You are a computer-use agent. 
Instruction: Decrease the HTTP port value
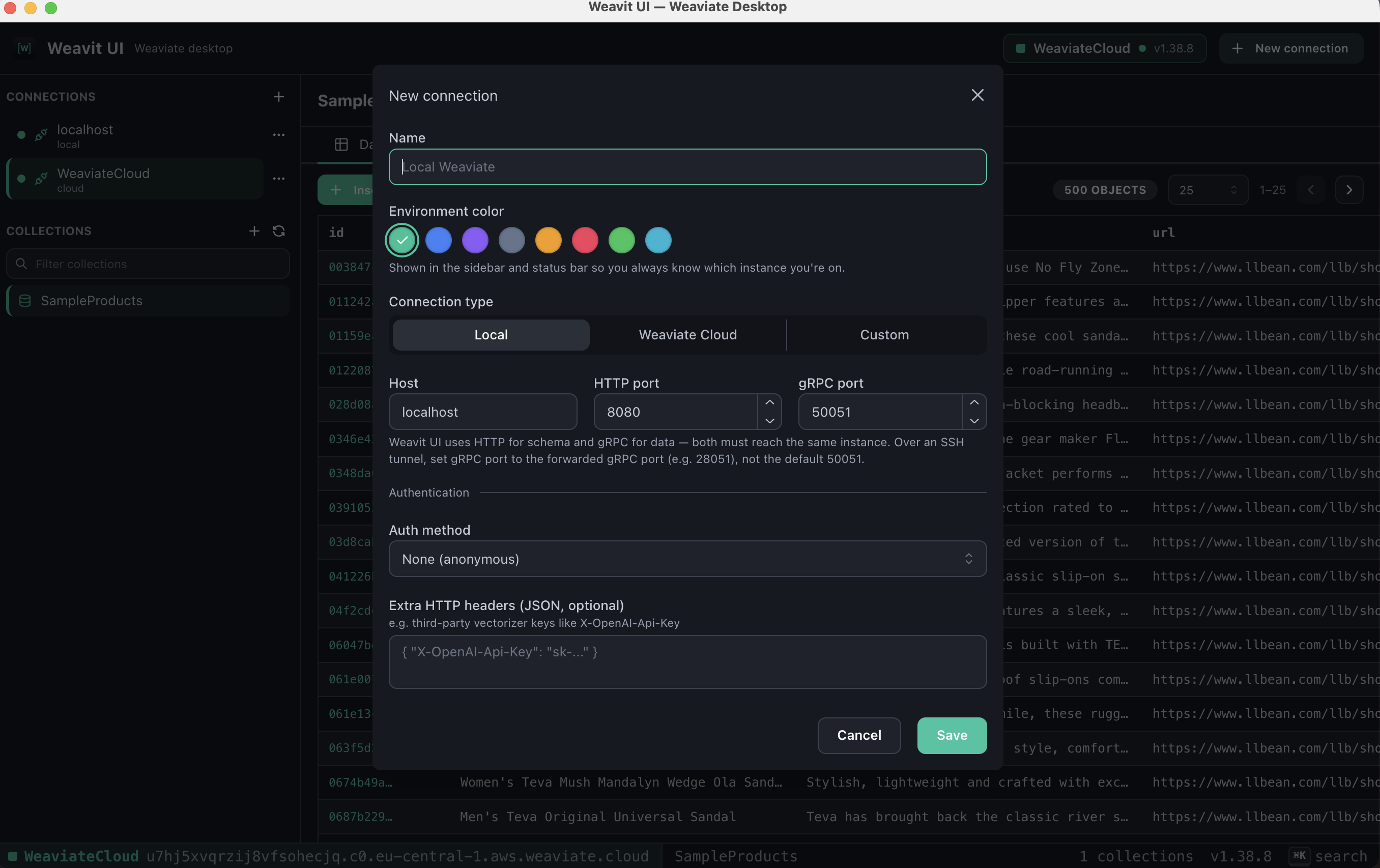[x=769, y=421]
